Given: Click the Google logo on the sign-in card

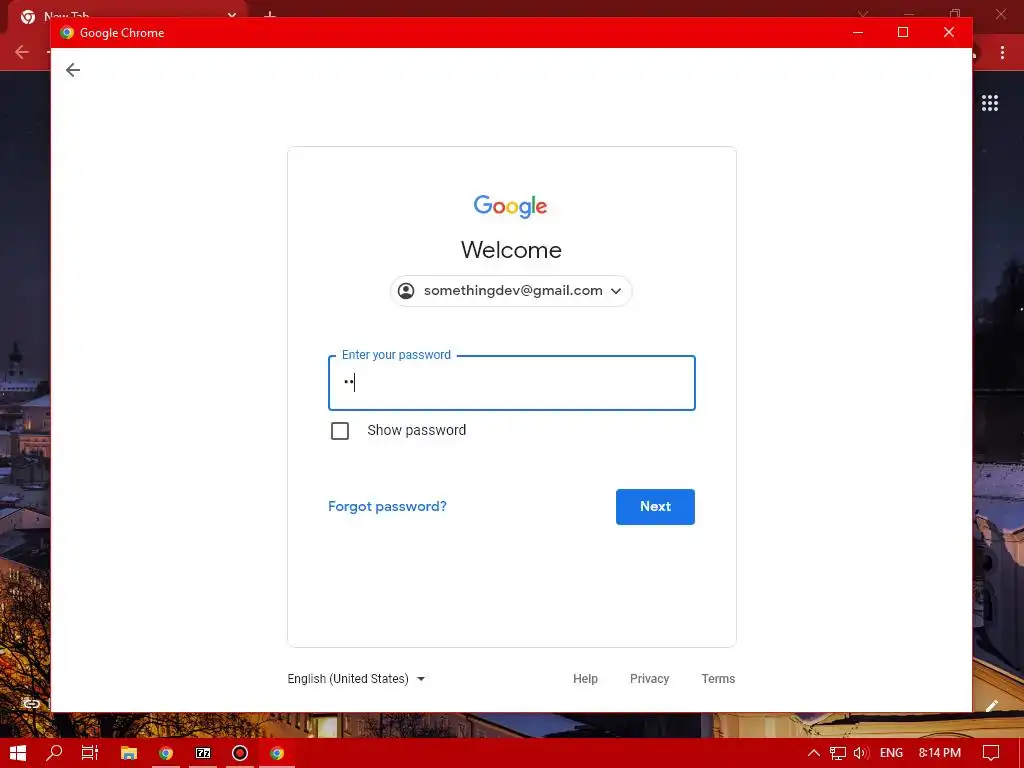Looking at the screenshot, I should coord(511,206).
